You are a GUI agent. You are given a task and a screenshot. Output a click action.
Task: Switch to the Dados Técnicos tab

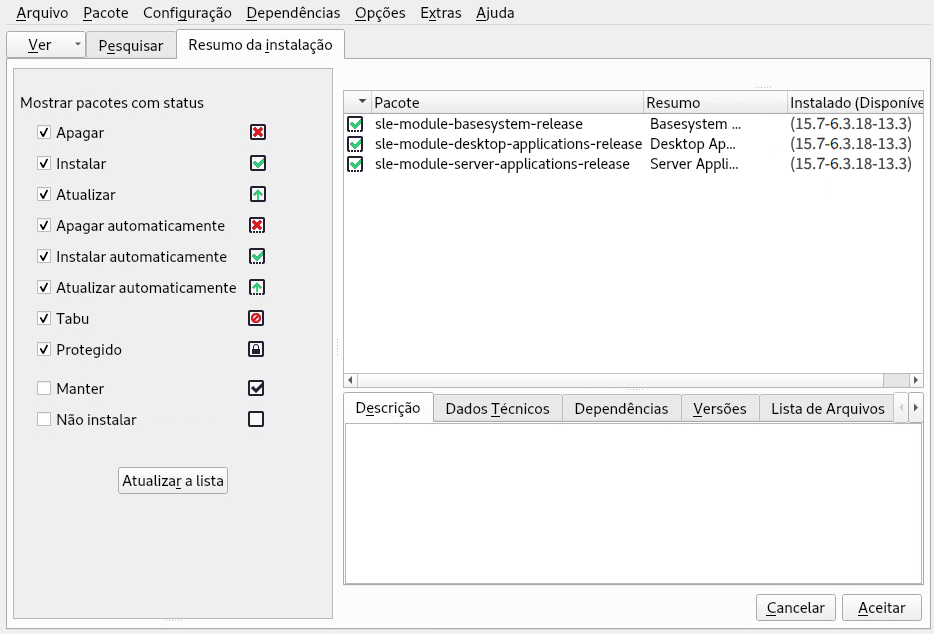[x=497, y=408]
